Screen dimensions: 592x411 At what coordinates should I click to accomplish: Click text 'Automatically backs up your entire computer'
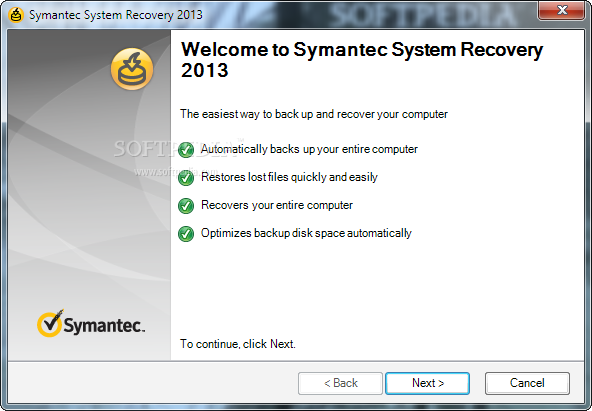click(x=309, y=149)
